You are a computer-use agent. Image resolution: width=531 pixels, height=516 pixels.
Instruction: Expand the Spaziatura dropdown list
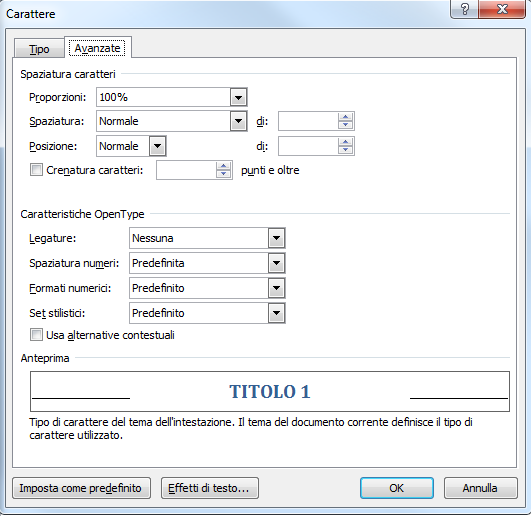pos(238,121)
